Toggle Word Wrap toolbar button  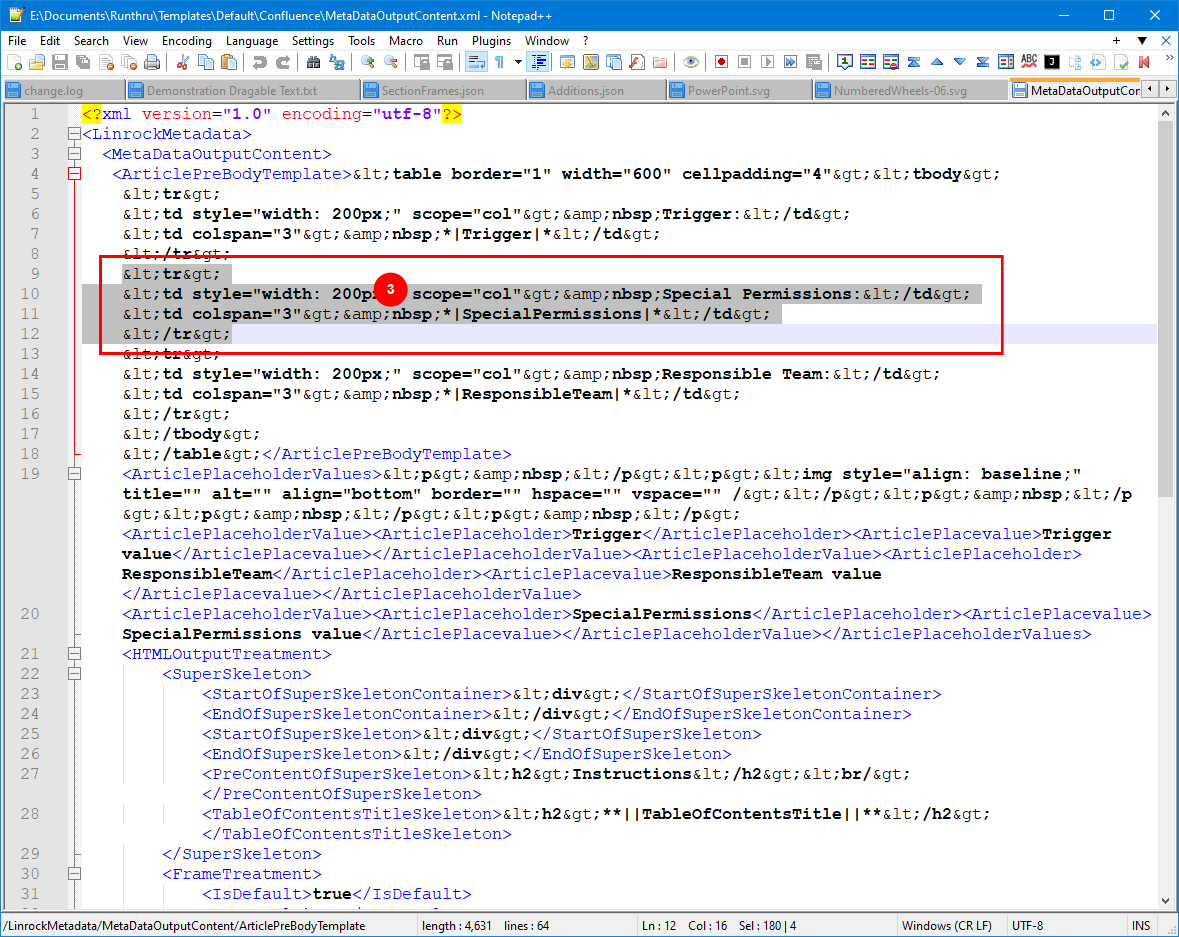tap(477, 62)
